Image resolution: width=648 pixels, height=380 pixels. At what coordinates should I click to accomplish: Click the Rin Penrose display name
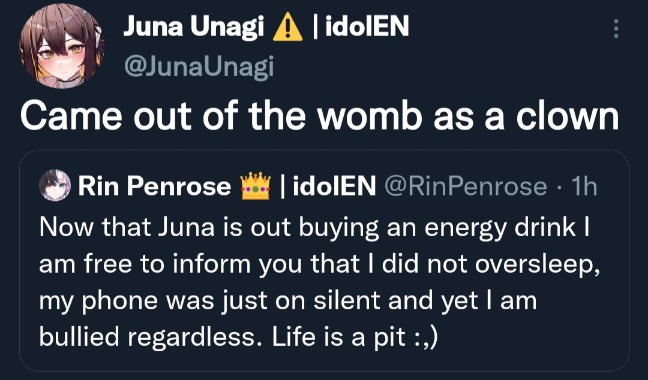coord(155,186)
